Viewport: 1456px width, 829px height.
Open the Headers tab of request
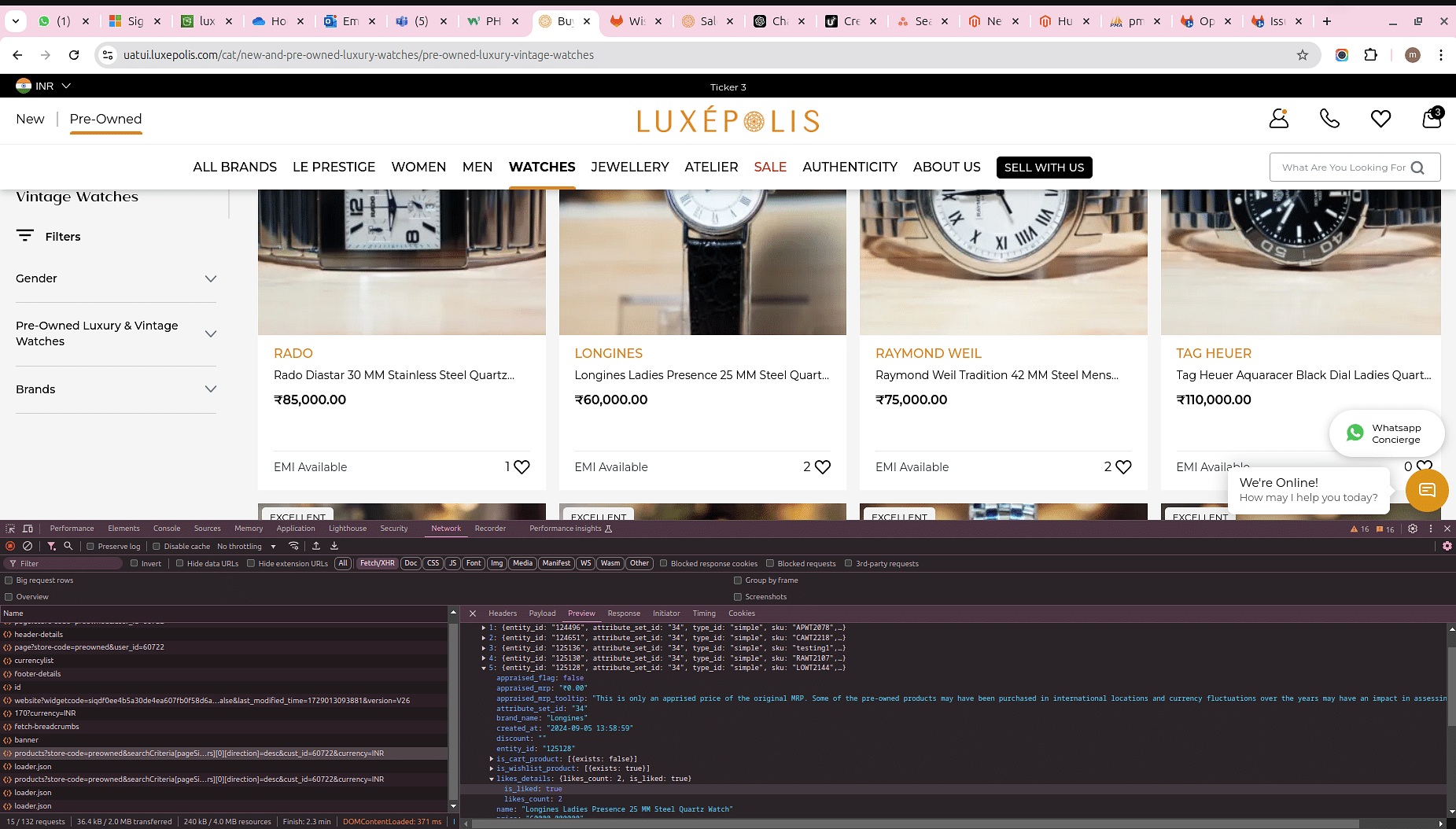click(x=503, y=613)
